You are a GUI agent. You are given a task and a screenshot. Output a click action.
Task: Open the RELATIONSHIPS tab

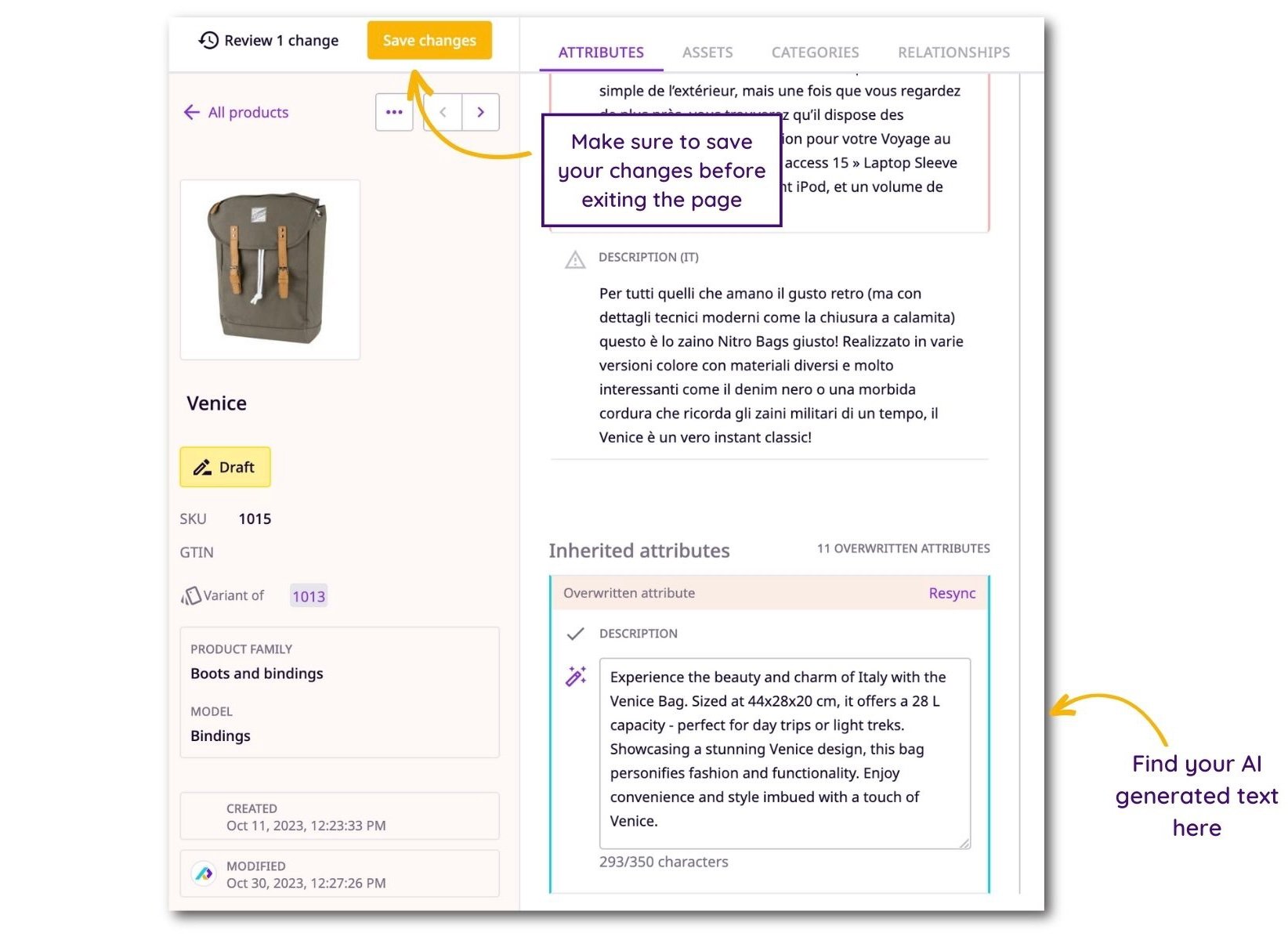point(953,52)
